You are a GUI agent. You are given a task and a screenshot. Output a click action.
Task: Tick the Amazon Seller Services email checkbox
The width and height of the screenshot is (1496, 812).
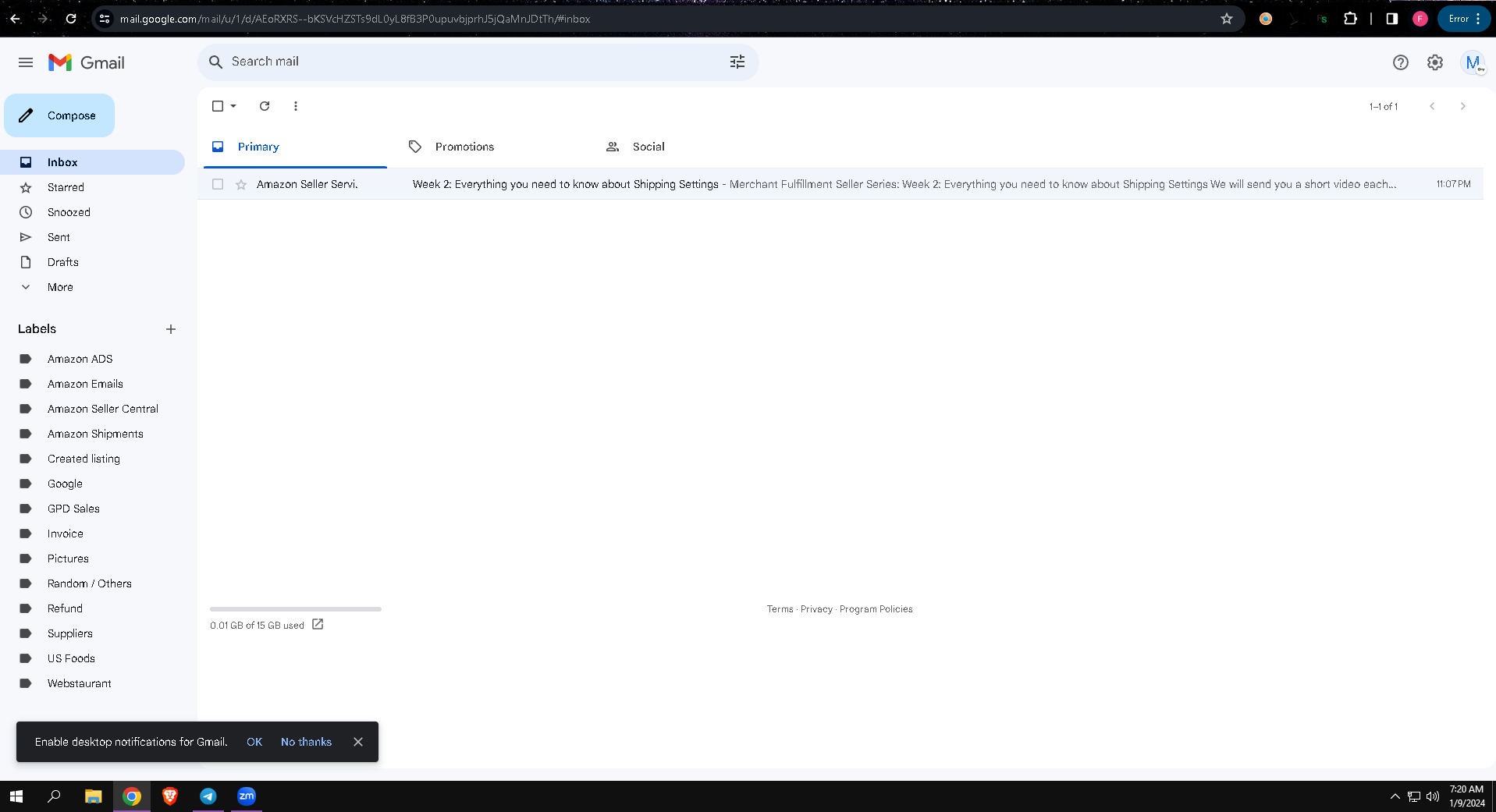(218, 185)
